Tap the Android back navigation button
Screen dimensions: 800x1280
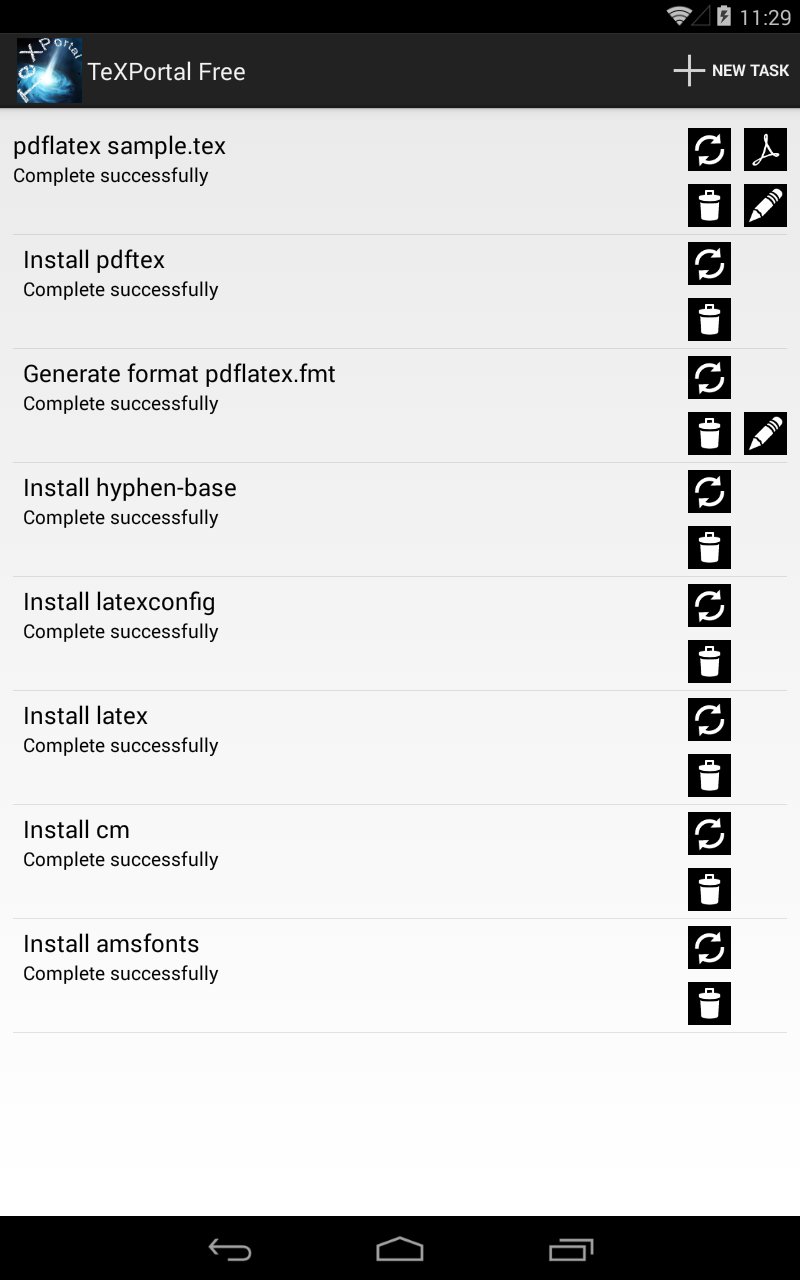click(x=229, y=1249)
